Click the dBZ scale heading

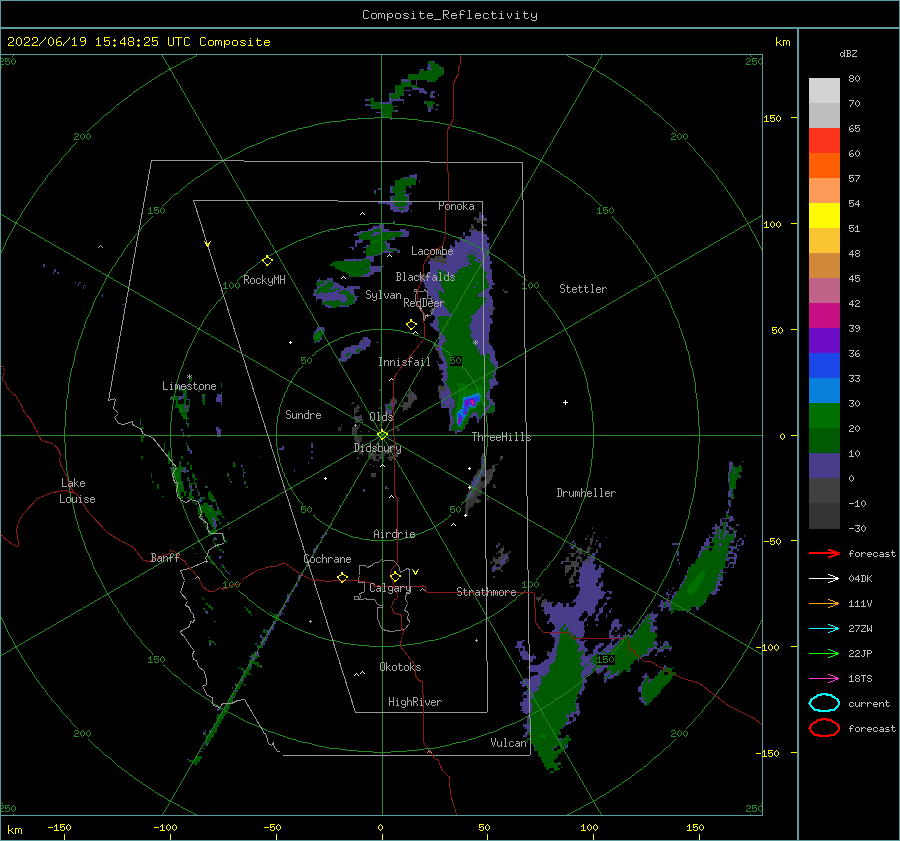click(848, 53)
